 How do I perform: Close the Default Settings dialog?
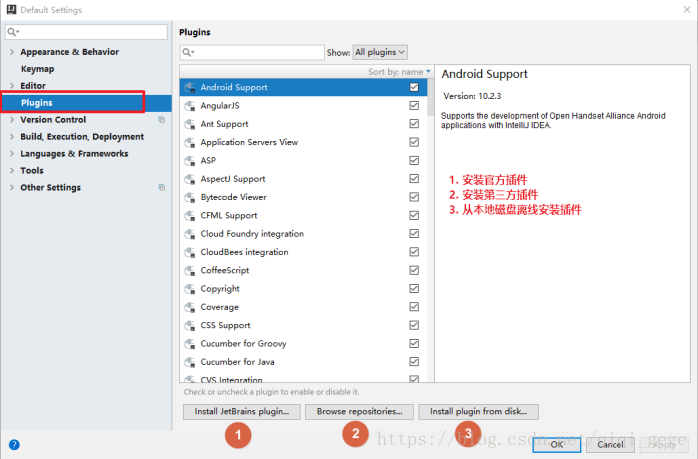click(x=687, y=9)
